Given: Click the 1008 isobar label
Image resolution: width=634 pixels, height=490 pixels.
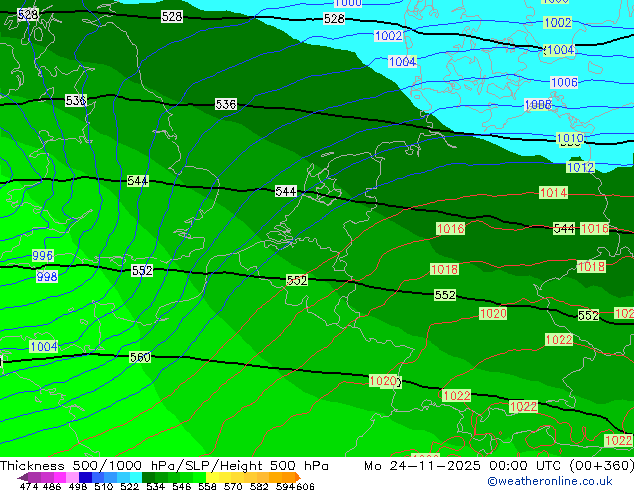Looking at the screenshot, I should click(538, 105).
